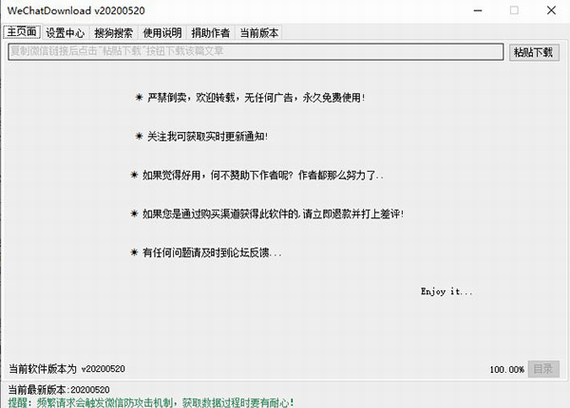
Task: Click the Enjoy it... text
Action: point(447,291)
